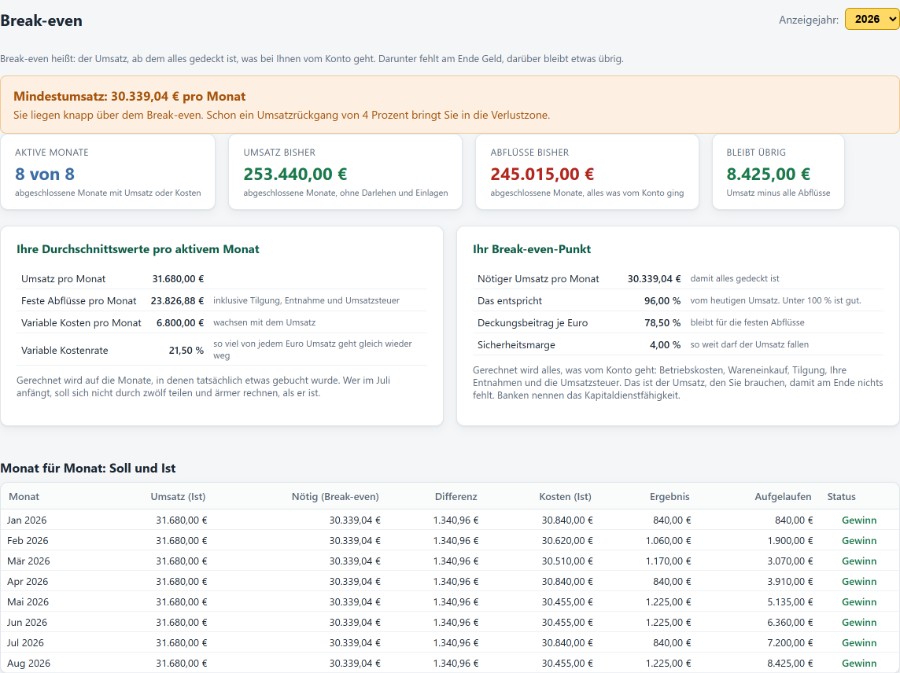Select the 'Aktive Monate' value 8 von 8
Screen dimensions: 900x673
(45, 174)
